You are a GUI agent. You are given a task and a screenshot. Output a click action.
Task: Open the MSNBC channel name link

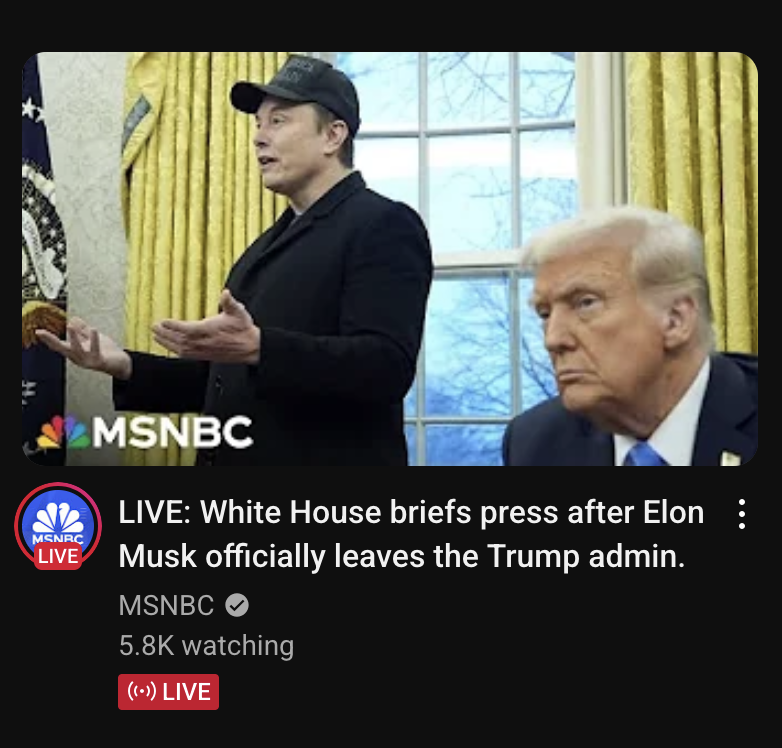[x=166, y=605]
